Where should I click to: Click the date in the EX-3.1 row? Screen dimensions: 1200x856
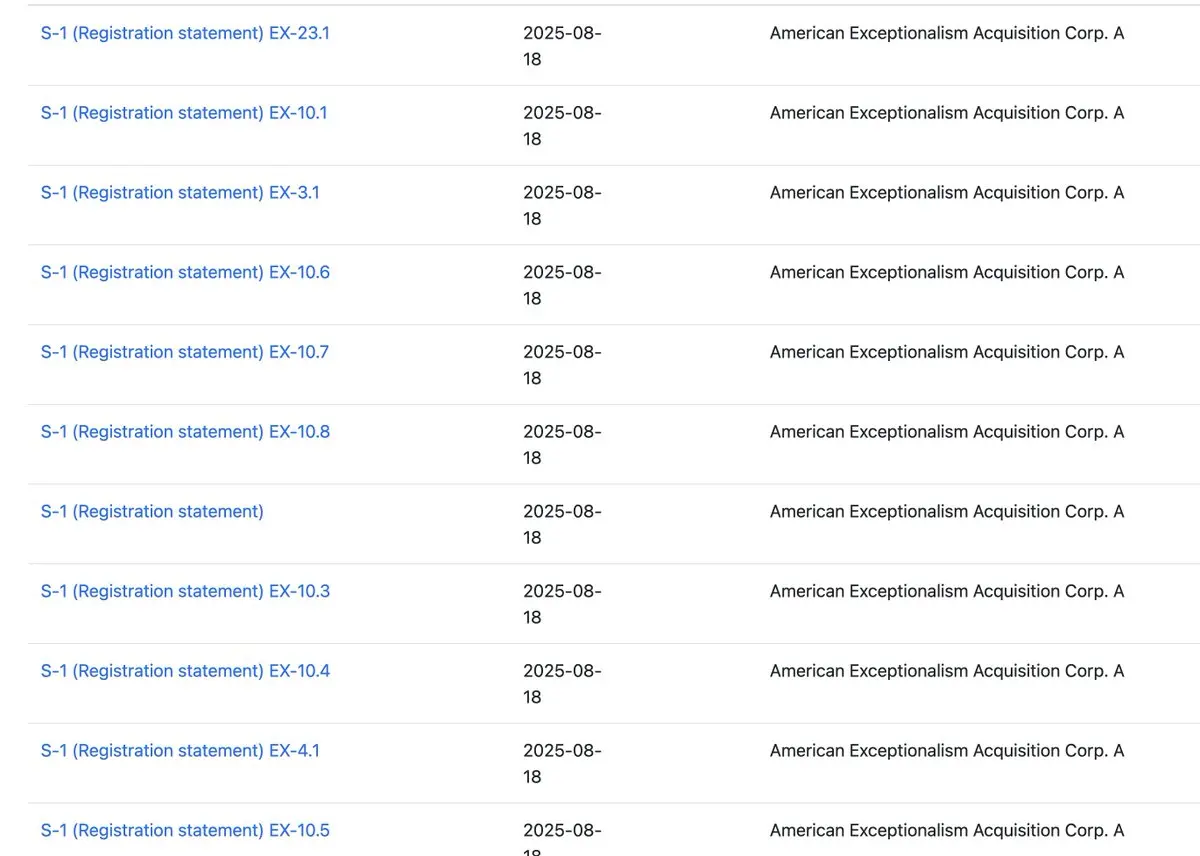(x=562, y=205)
